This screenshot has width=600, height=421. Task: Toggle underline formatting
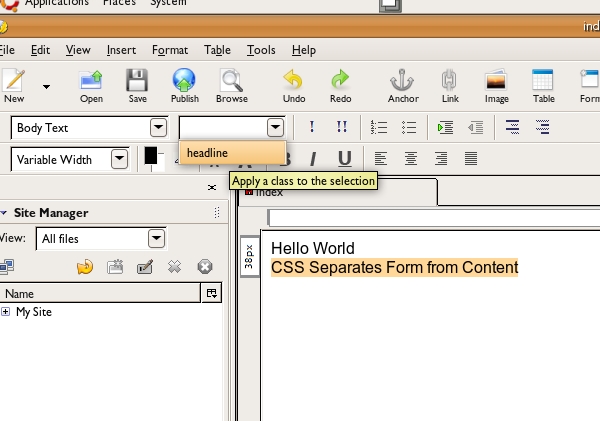[344, 158]
